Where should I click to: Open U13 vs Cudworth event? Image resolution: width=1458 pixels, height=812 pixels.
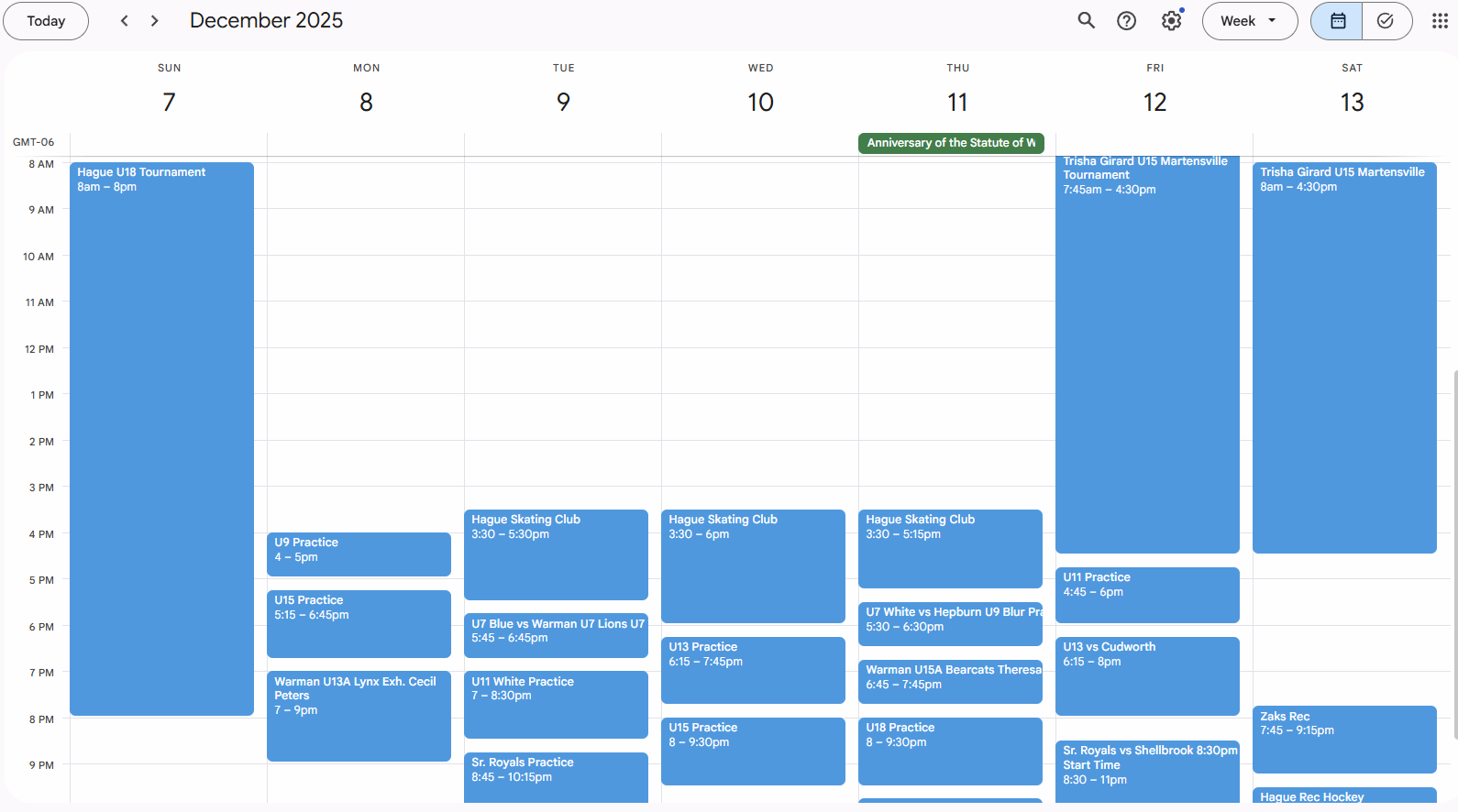(1147, 675)
